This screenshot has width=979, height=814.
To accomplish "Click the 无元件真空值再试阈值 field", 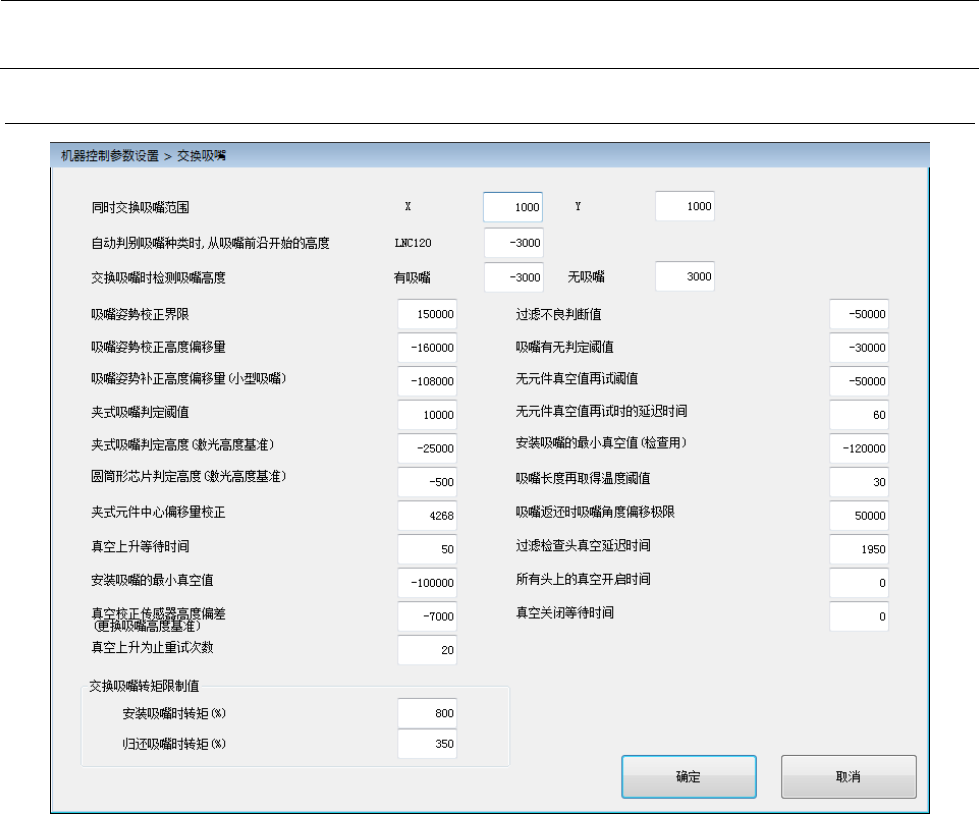I will click(x=858, y=381).
